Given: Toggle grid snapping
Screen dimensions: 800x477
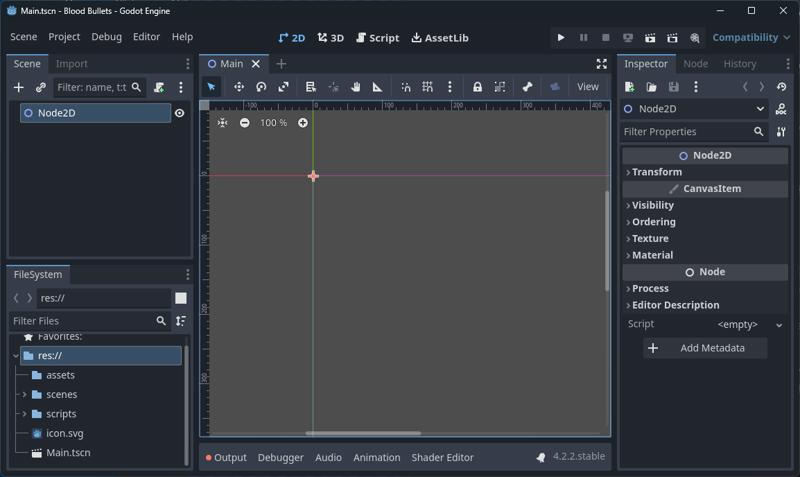Looking at the screenshot, I should [428, 87].
